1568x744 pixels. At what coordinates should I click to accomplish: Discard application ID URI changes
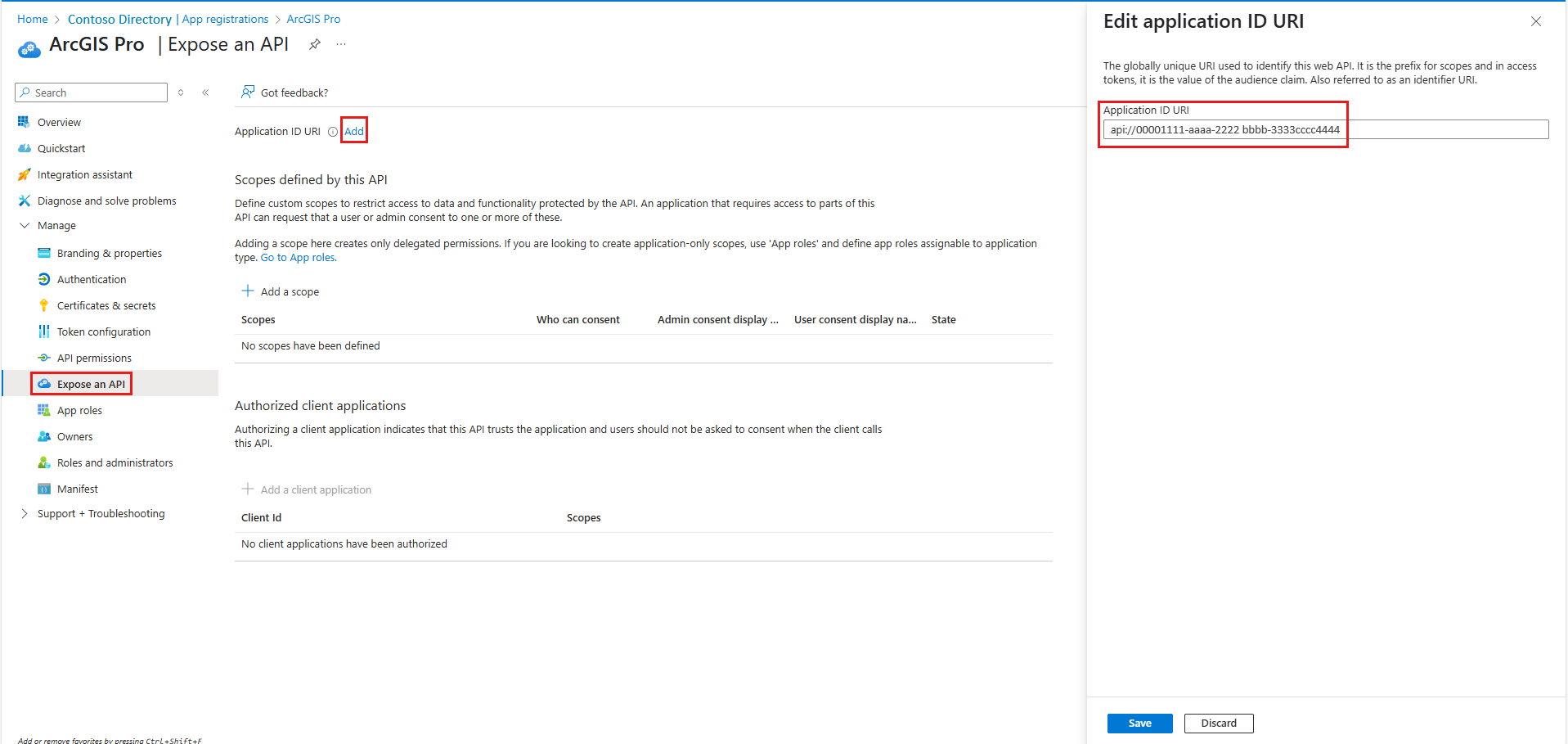click(1219, 724)
